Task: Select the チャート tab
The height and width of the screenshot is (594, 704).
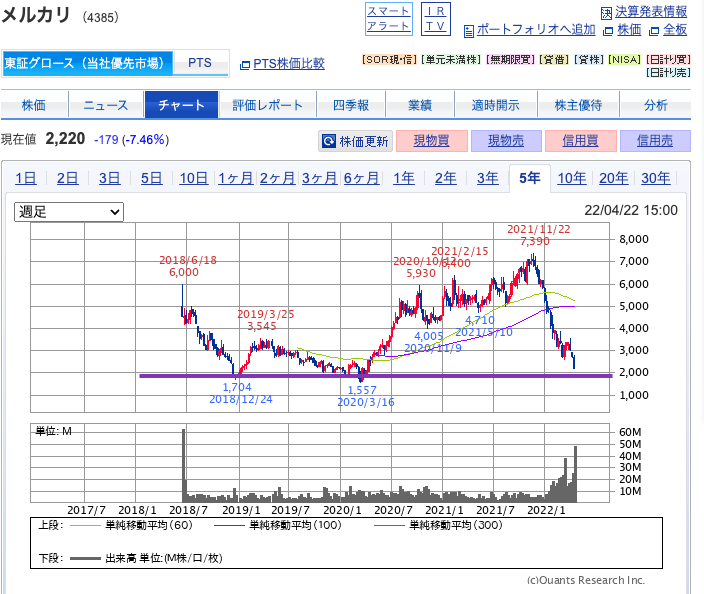Action: click(x=181, y=105)
